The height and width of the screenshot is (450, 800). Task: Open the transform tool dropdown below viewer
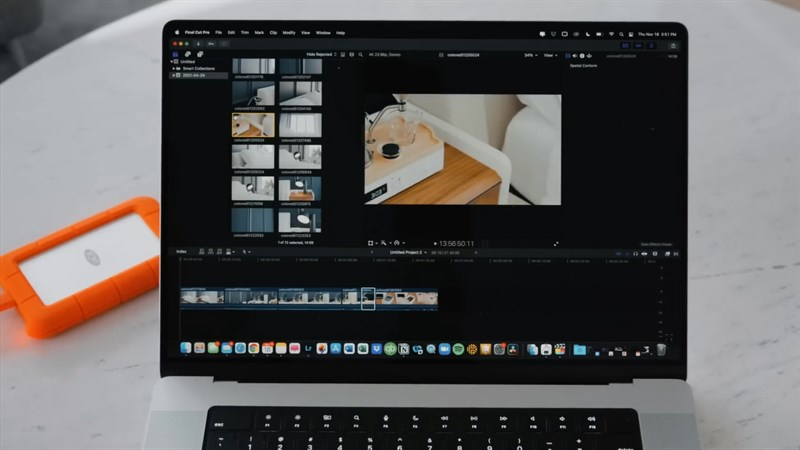372,243
